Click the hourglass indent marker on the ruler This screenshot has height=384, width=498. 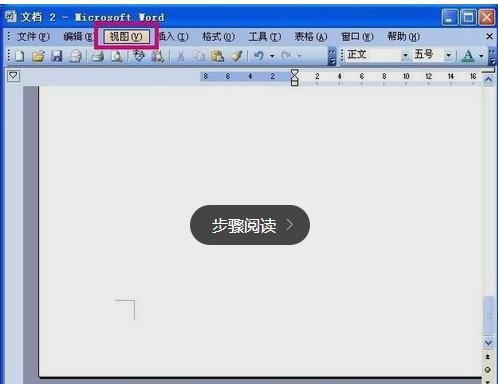pyautogui.click(x=295, y=77)
